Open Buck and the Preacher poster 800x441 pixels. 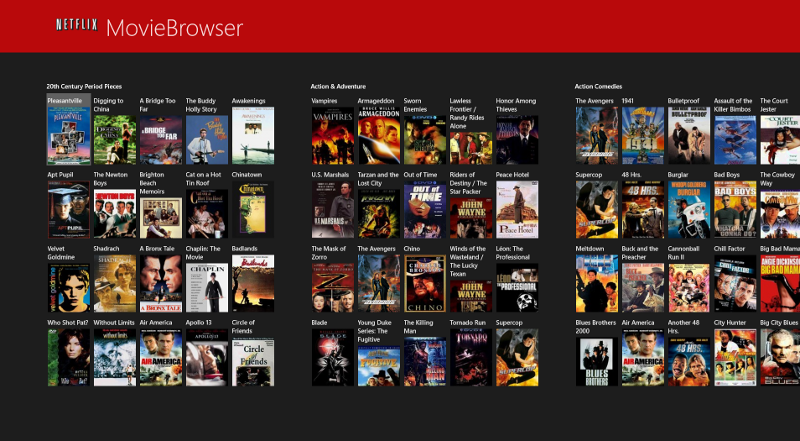point(642,287)
